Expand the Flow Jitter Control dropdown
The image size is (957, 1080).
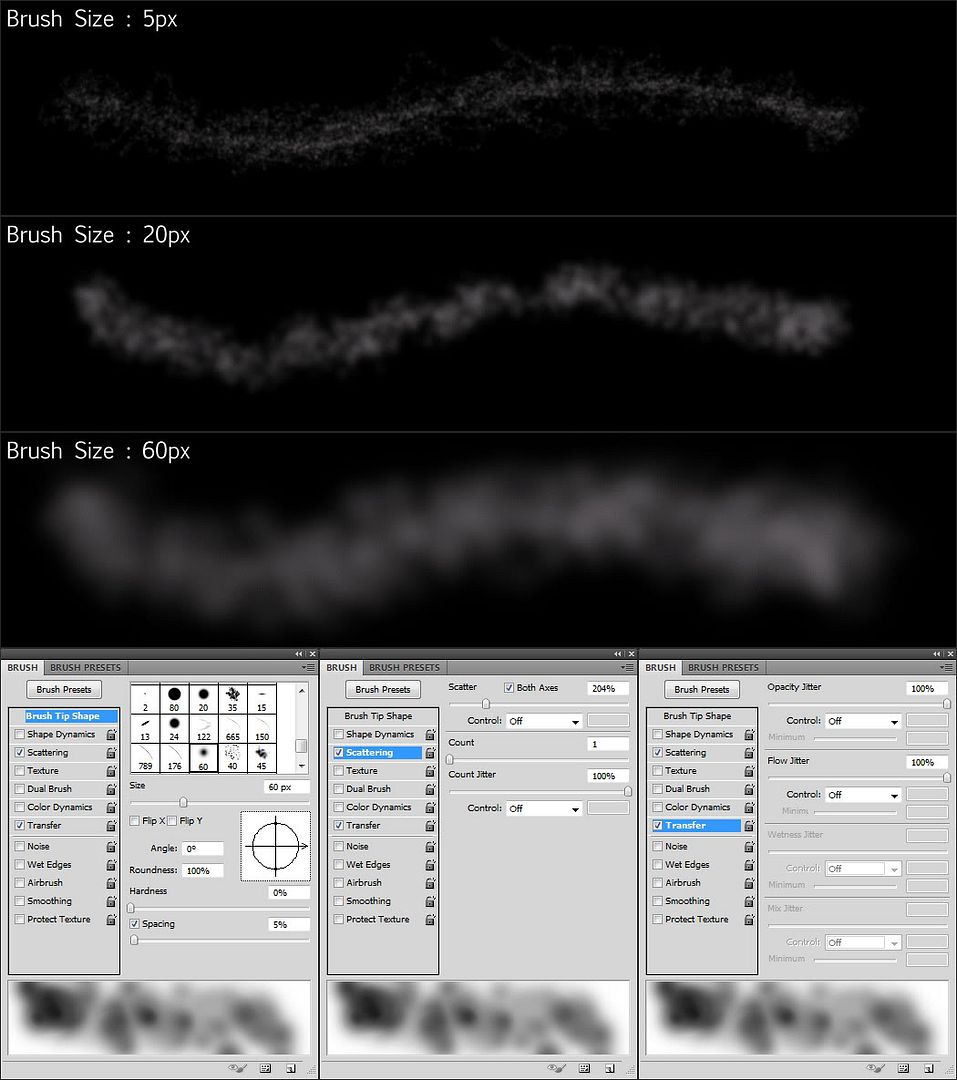(863, 795)
